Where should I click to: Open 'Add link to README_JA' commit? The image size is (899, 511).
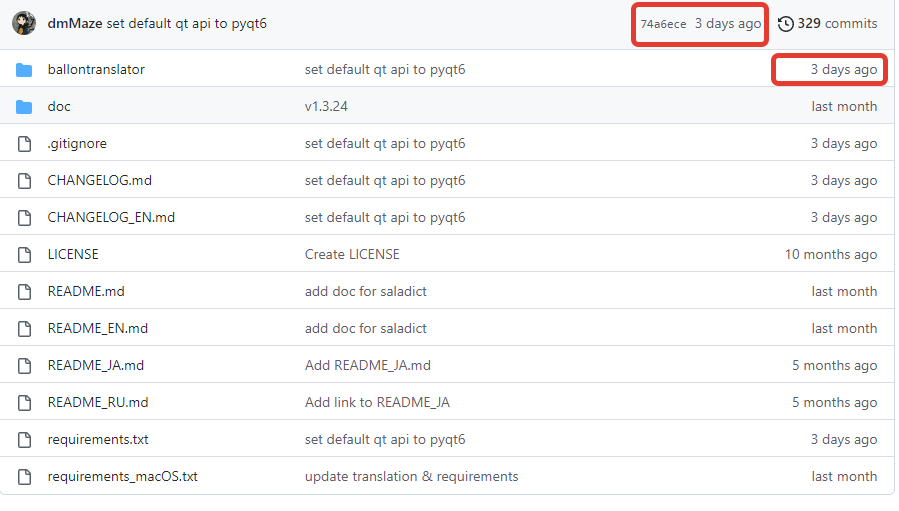click(x=377, y=403)
